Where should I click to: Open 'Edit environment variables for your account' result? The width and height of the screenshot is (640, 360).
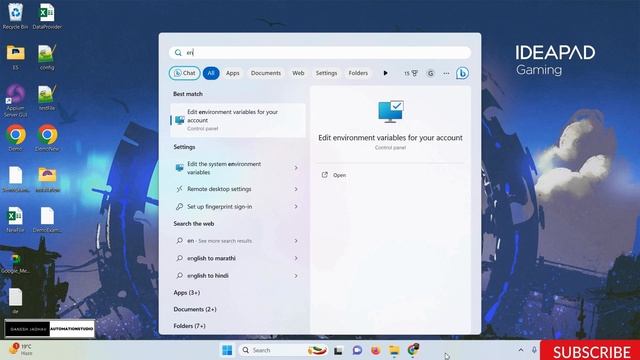(238, 120)
